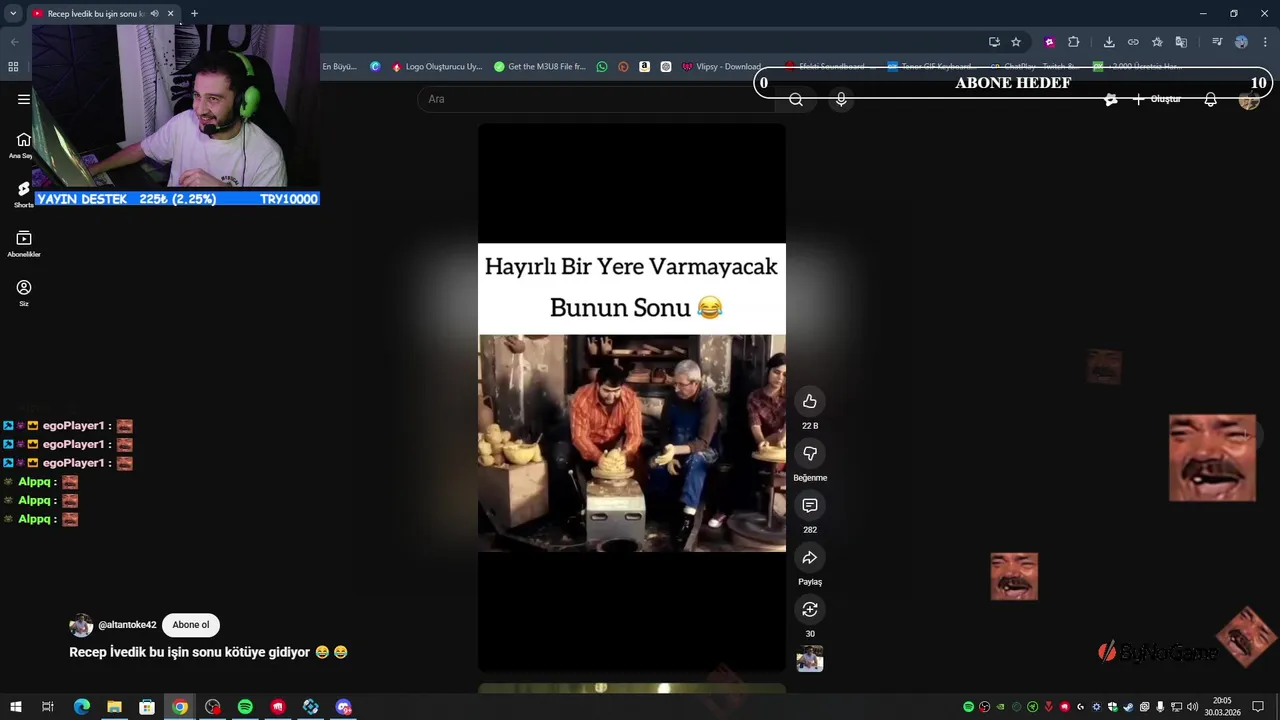Go to YouTube Ana Sayfa in sidebar
The image size is (1280, 720).
[x=23, y=145]
